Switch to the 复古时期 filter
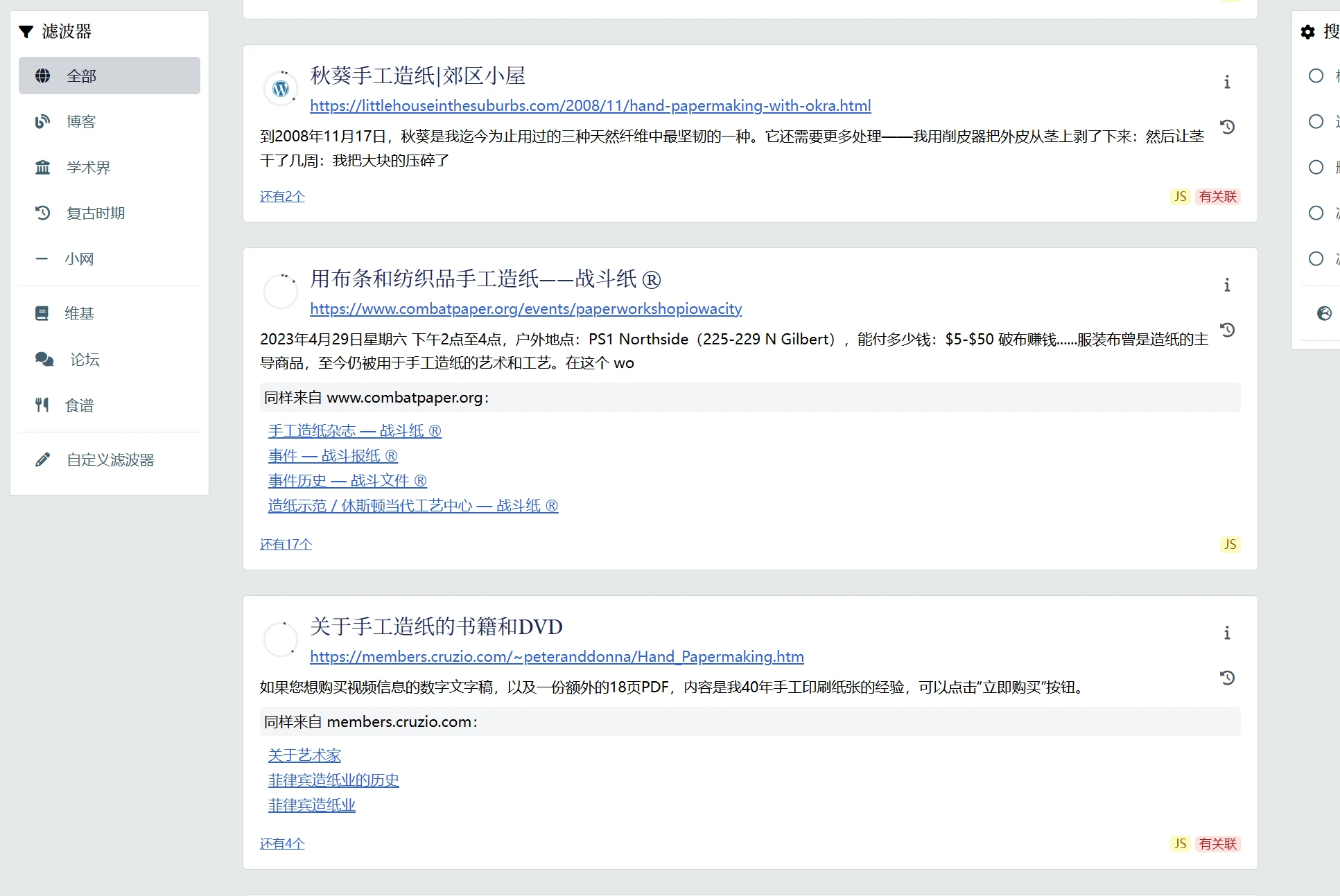 110,213
